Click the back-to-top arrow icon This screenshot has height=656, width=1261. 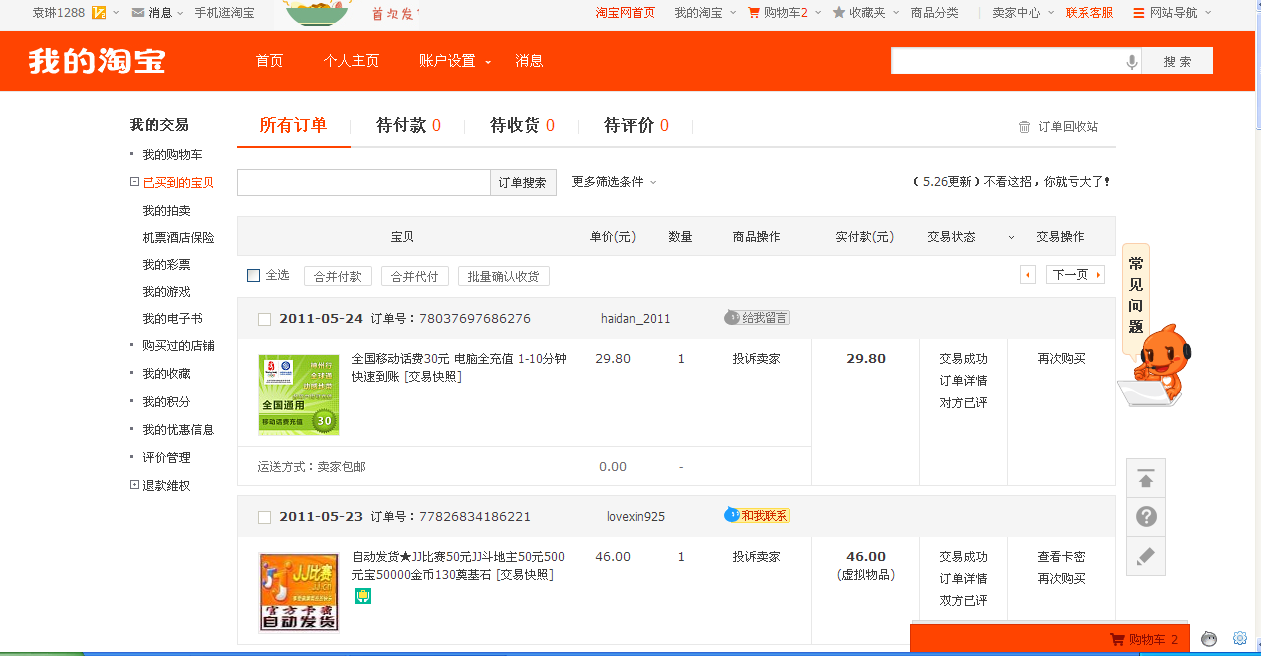[x=1146, y=479]
